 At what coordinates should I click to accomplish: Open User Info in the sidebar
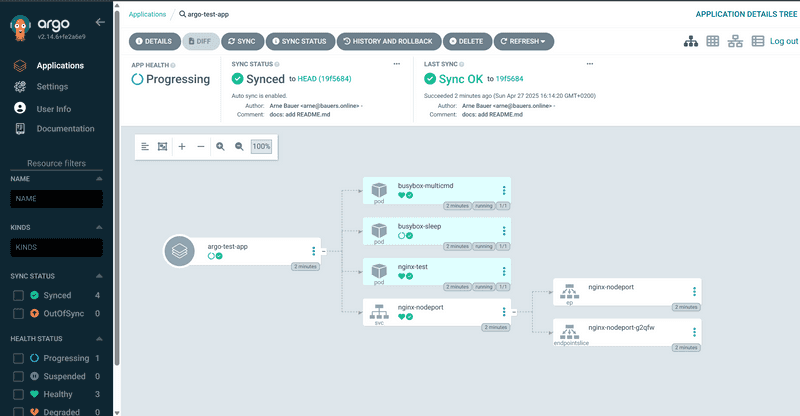54,109
